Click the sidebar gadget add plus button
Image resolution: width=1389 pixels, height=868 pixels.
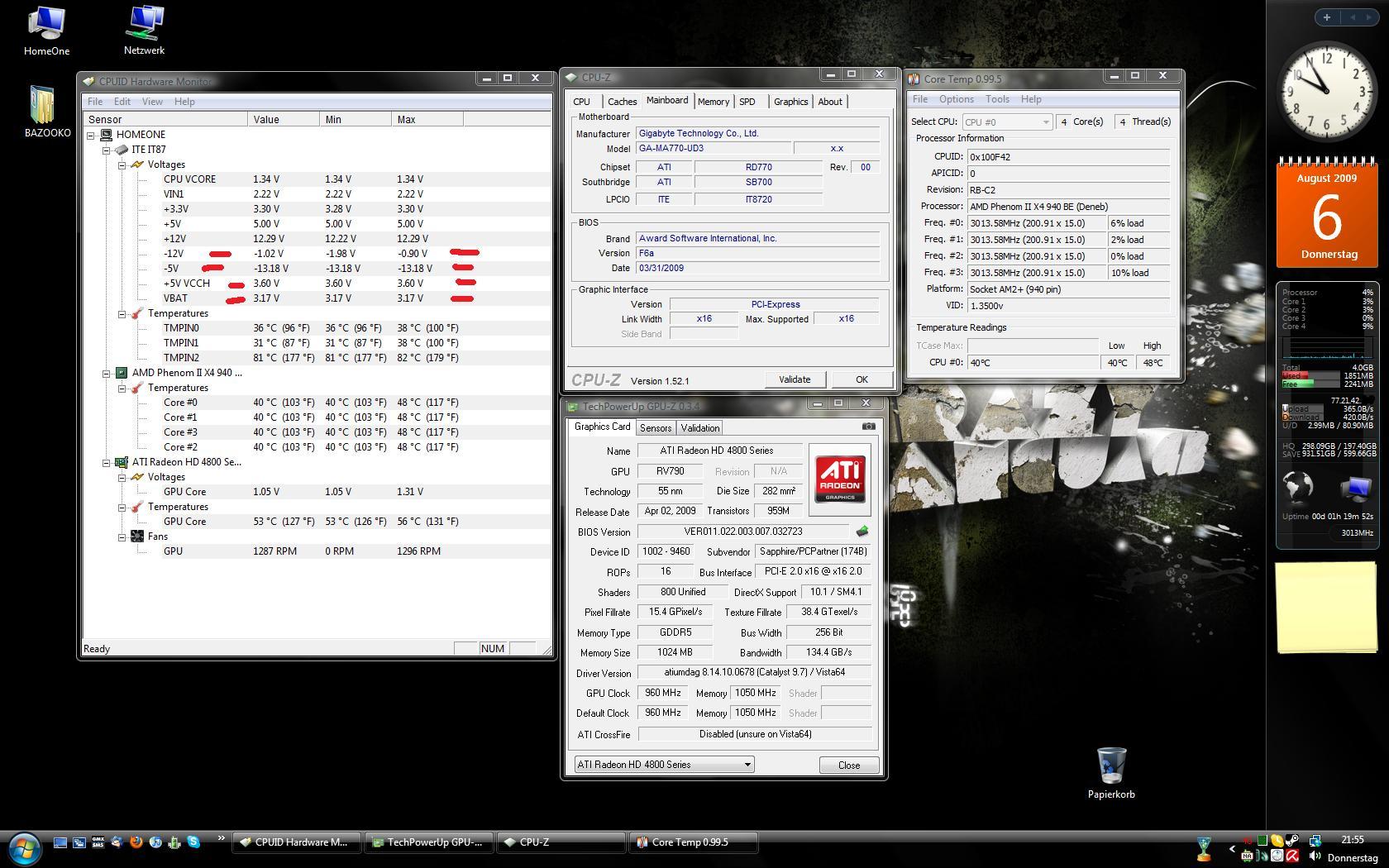click(1327, 17)
